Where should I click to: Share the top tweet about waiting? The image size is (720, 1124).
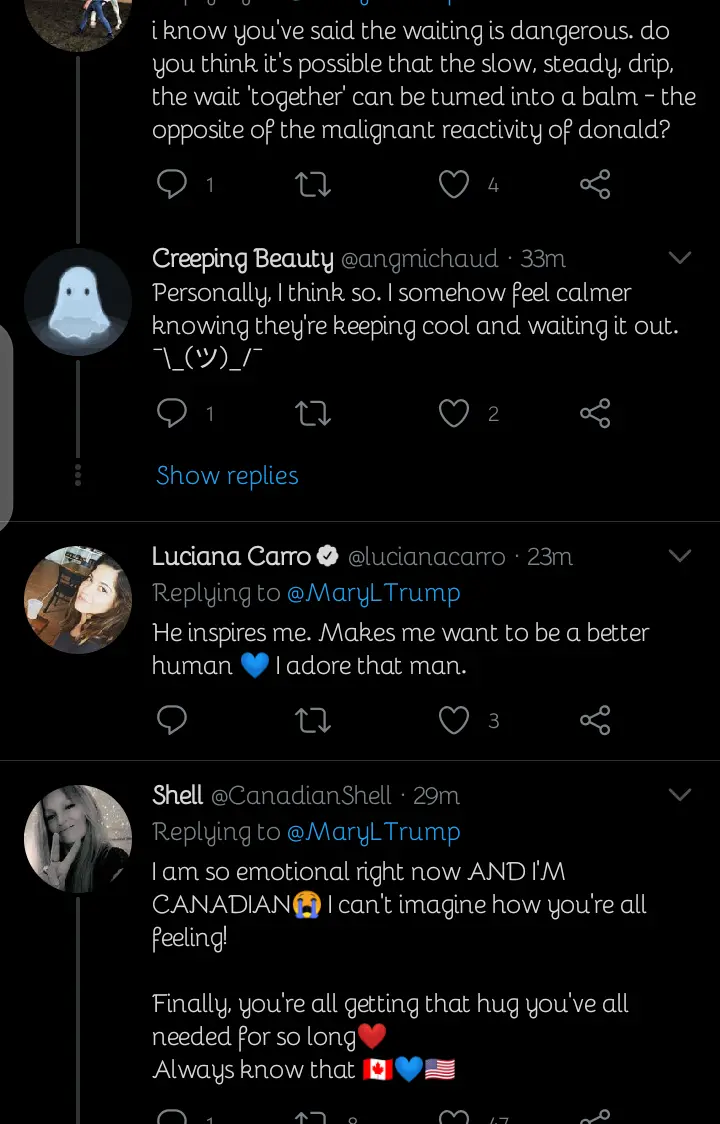[595, 184]
